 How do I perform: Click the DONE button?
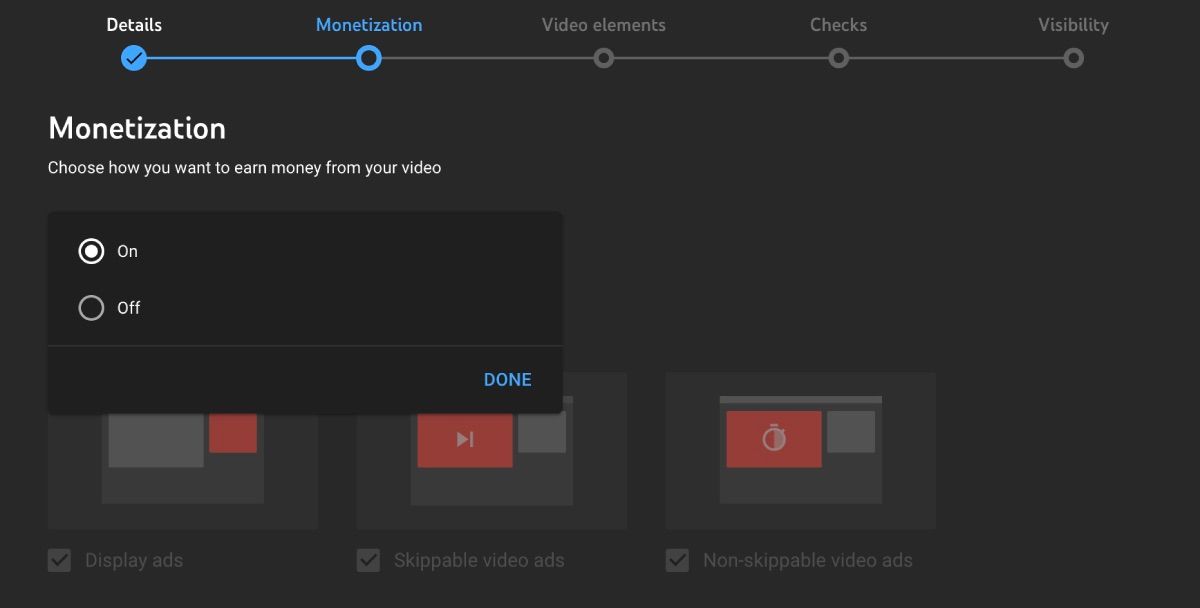click(x=507, y=379)
